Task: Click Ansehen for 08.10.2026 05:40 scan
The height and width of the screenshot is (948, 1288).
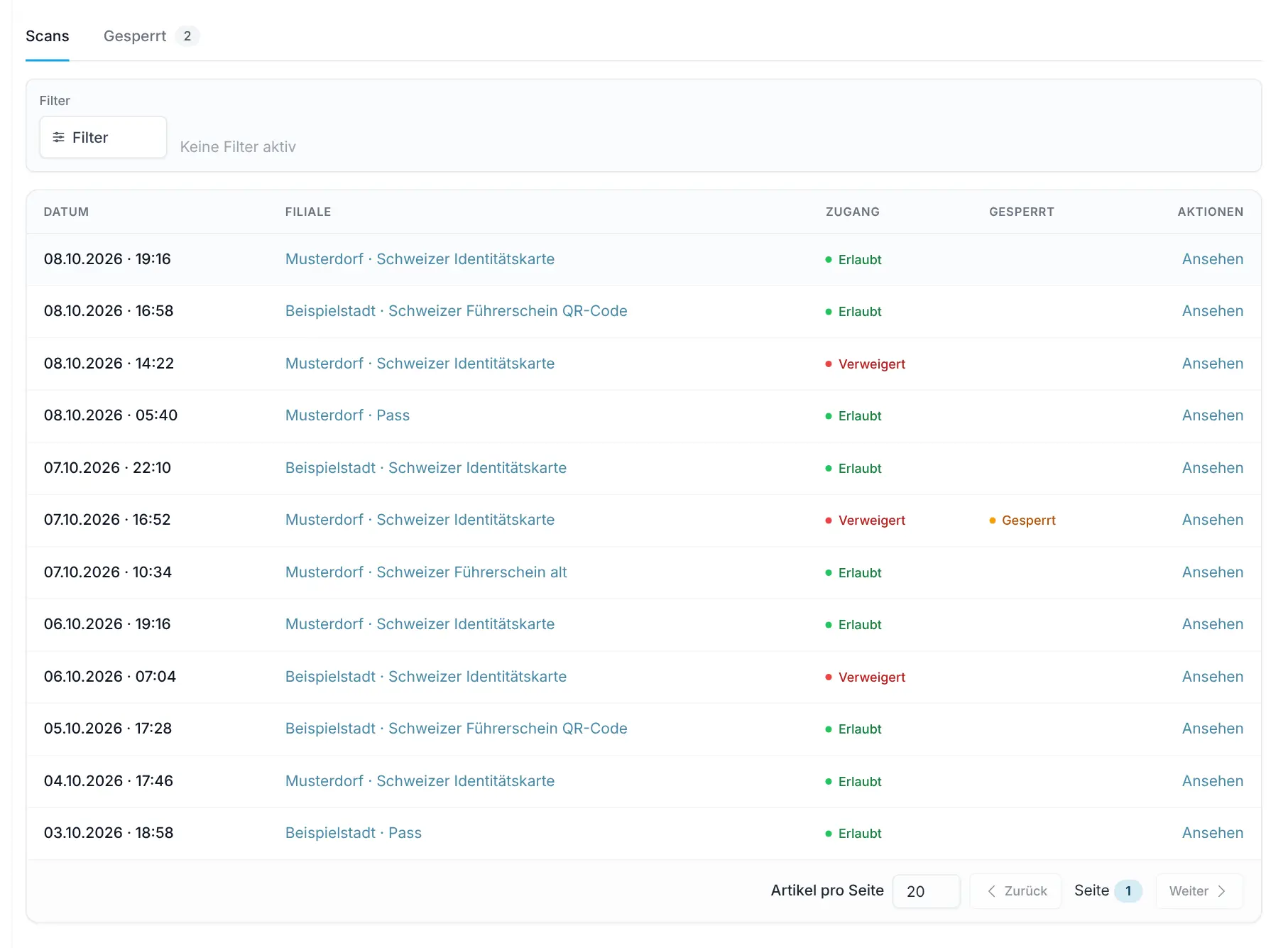Action: [x=1212, y=415]
